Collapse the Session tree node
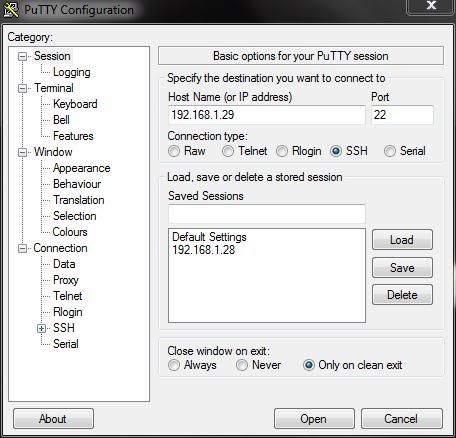 pos(22,56)
